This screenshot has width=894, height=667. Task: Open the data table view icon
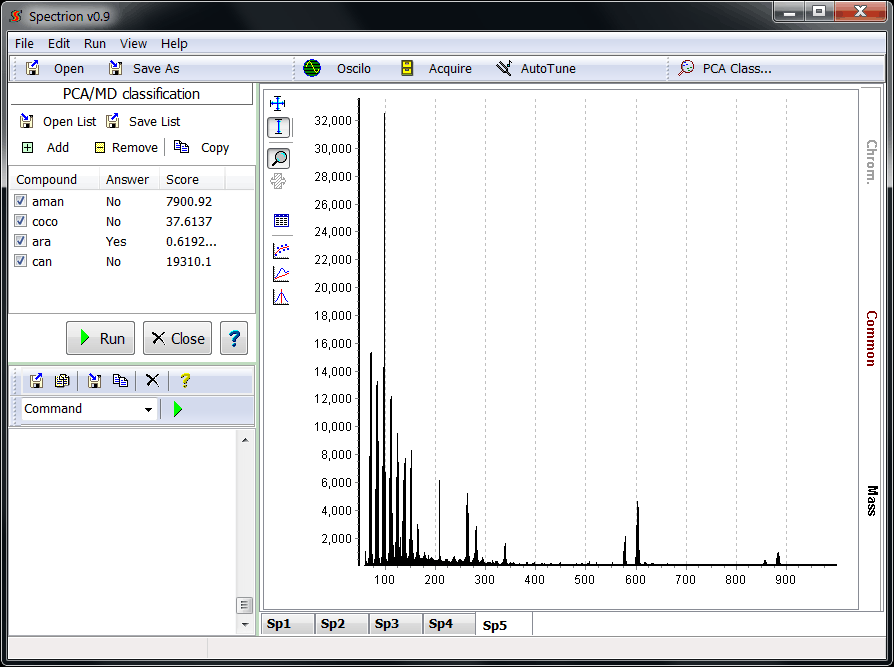[x=281, y=221]
